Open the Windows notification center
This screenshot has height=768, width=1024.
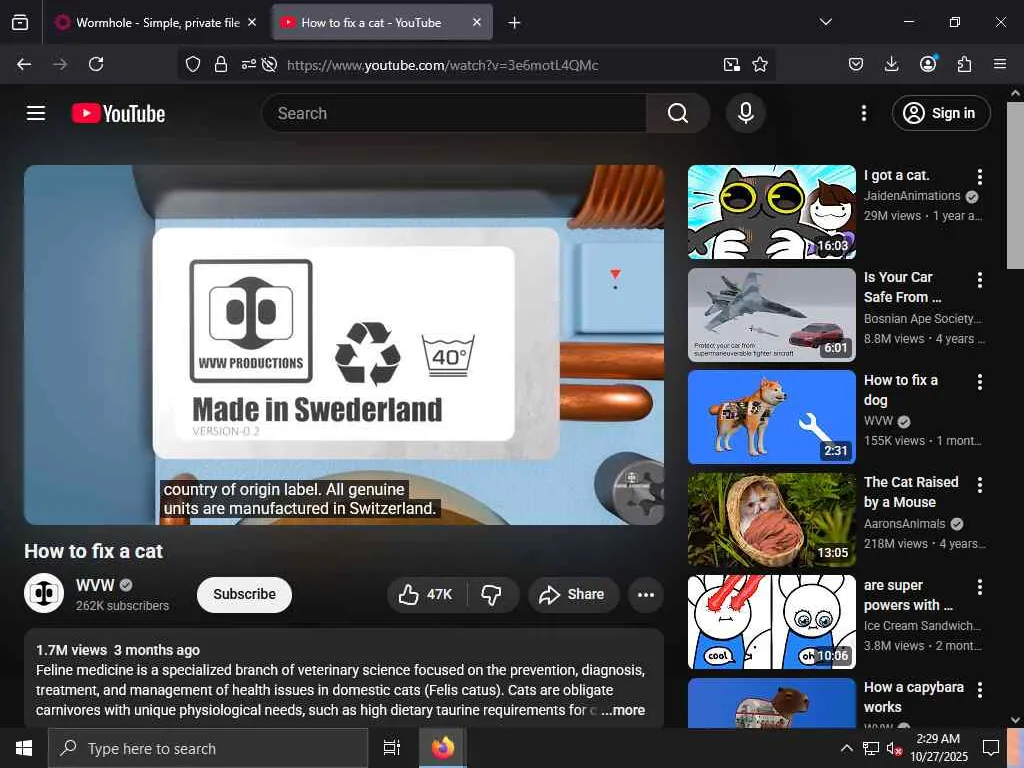(x=991, y=748)
